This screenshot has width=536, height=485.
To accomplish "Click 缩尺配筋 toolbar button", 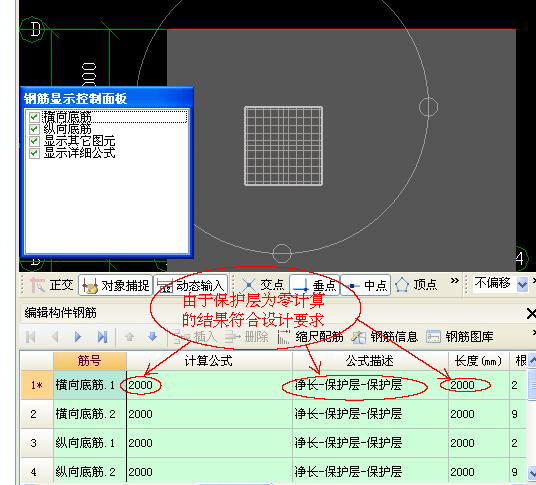I will click(310, 337).
